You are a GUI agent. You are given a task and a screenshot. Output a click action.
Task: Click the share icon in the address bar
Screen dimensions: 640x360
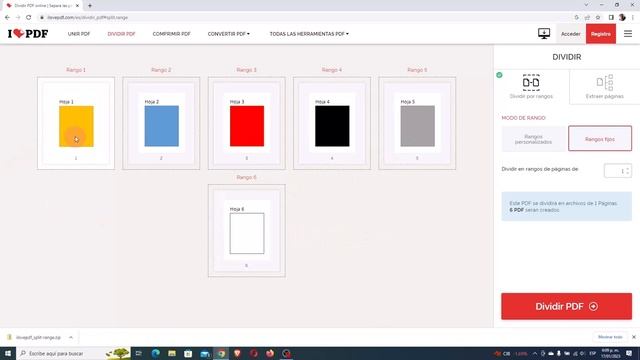[587, 18]
